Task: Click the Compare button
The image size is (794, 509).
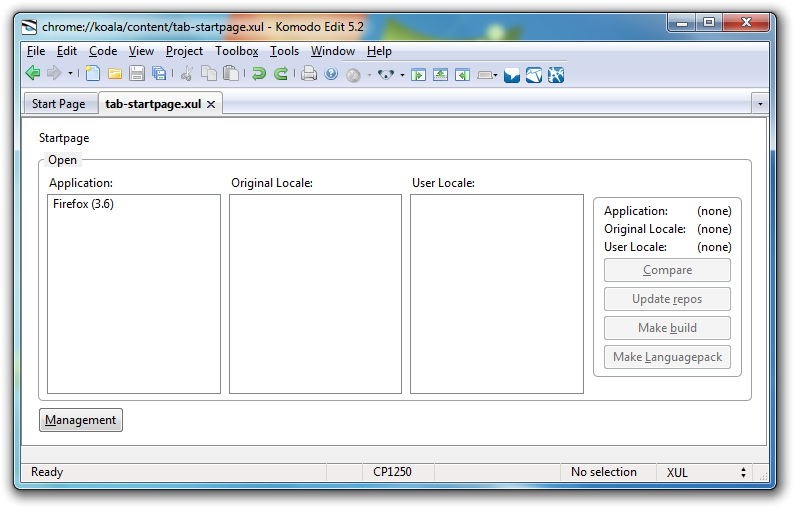Action: point(667,270)
